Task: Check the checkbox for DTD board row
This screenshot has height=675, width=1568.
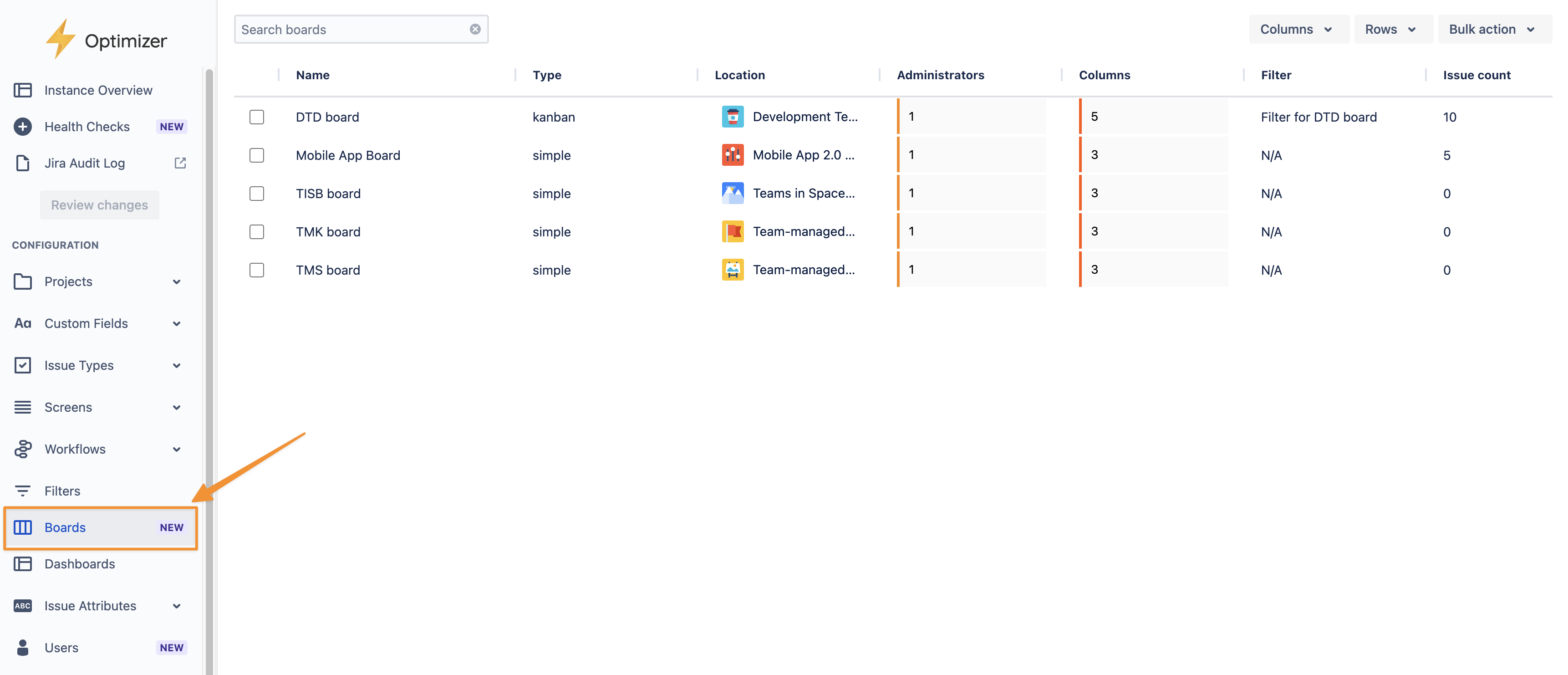Action: [256, 117]
